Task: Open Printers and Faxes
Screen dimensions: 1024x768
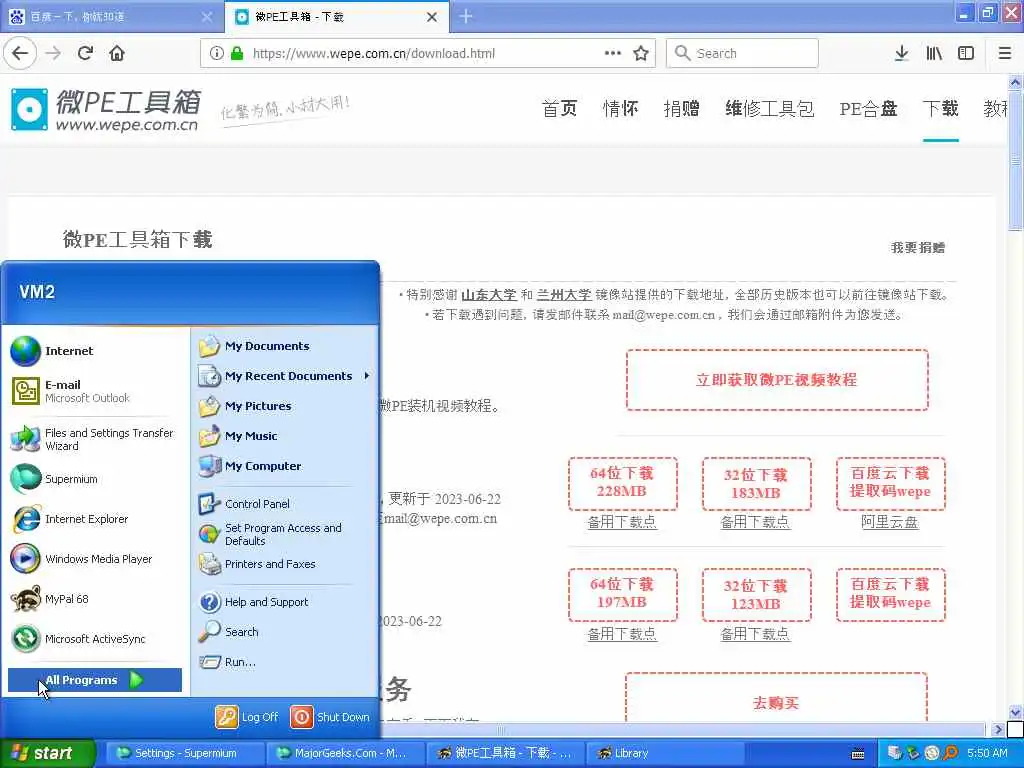Action: click(x=284, y=564)
